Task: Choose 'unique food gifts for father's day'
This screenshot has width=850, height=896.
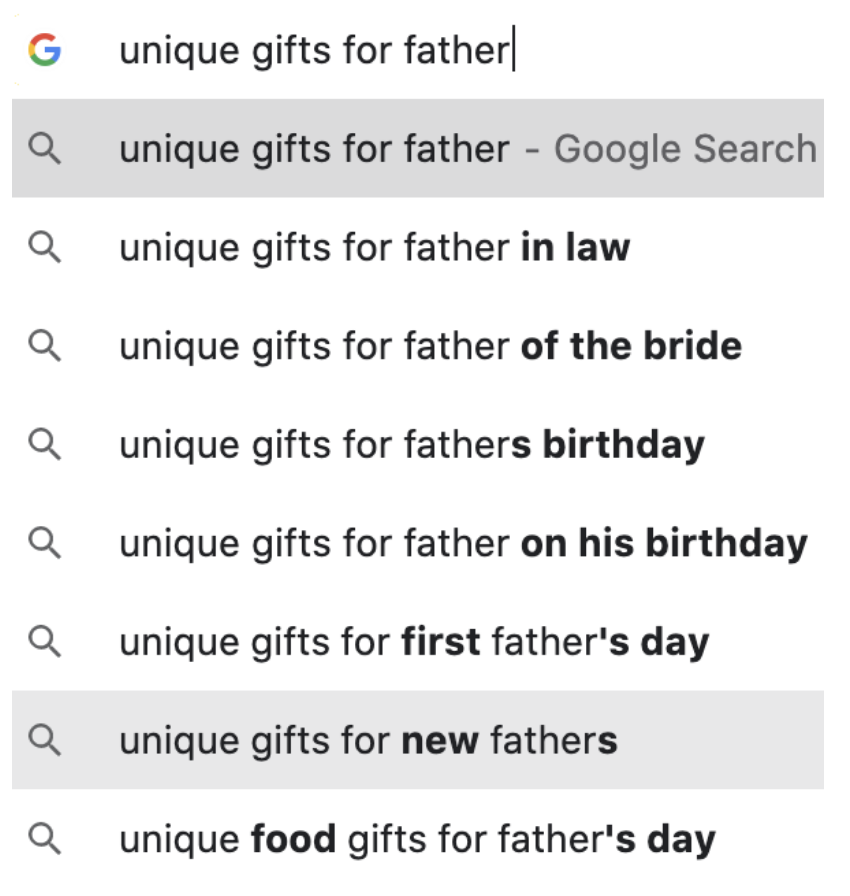Action: click(418, 839)
